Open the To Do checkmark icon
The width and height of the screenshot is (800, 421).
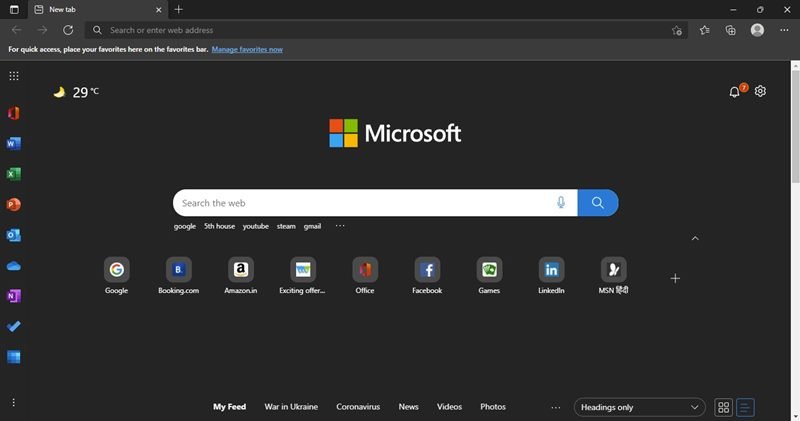coord(14,327)
